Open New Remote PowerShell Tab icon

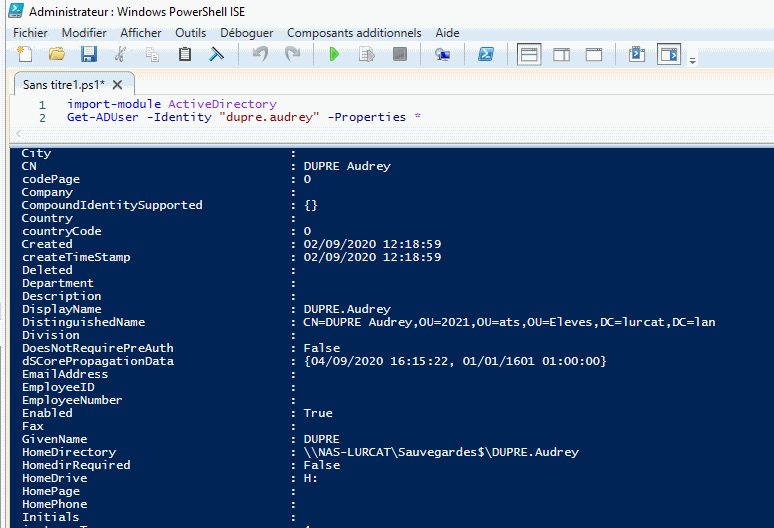(442, 54)
